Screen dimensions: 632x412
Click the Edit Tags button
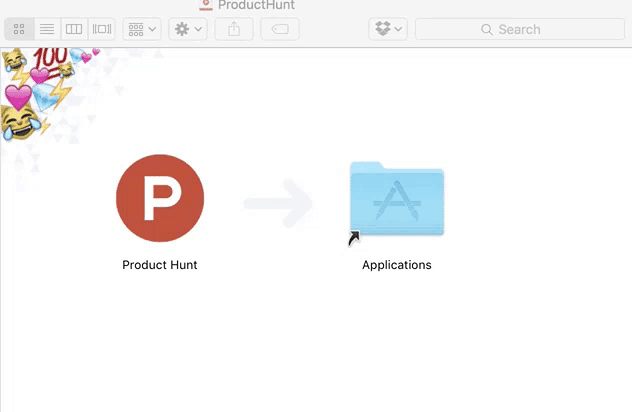point(280,29)
